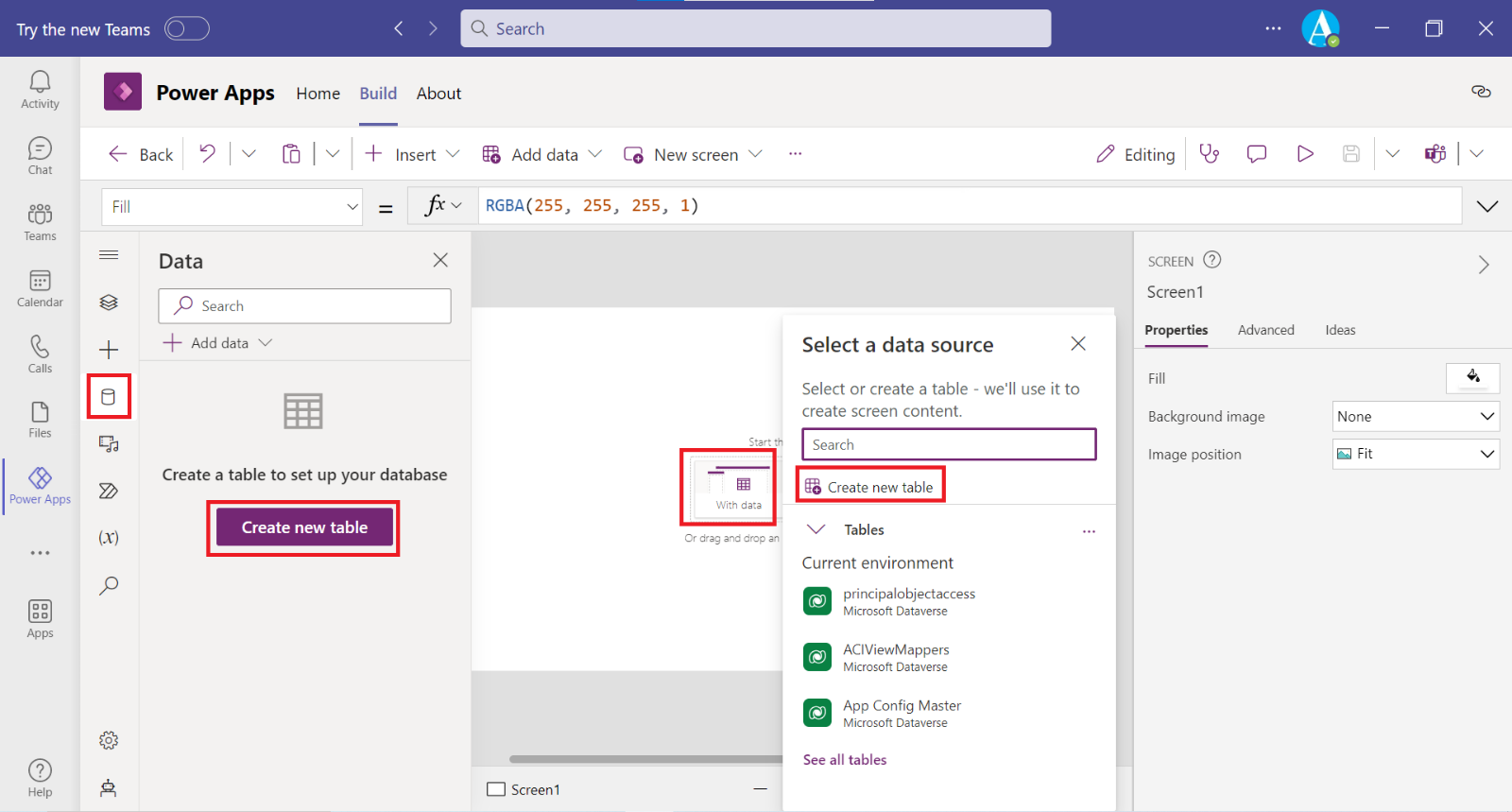This screenshot has height=812, width=1512.
Task: Click the purple Create new table button
Action: click(x=304, y=527)
